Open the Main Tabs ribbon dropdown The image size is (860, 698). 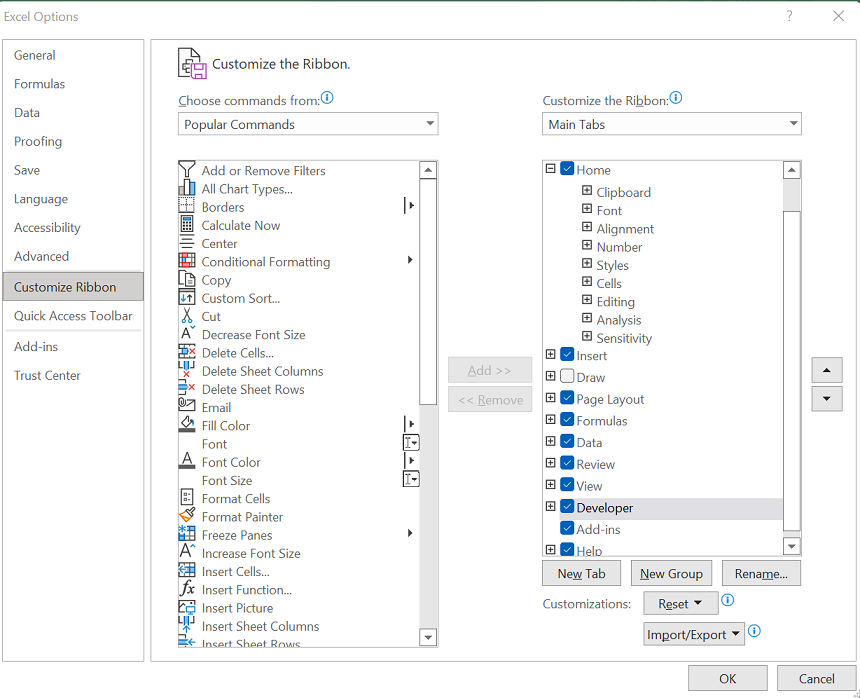click(x=671, y=124)
